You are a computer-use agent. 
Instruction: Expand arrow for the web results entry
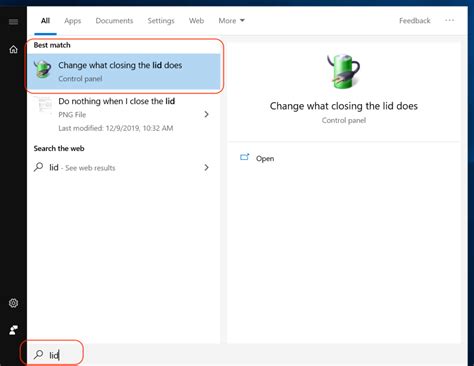pyautogui.click(x=206, y=167)
